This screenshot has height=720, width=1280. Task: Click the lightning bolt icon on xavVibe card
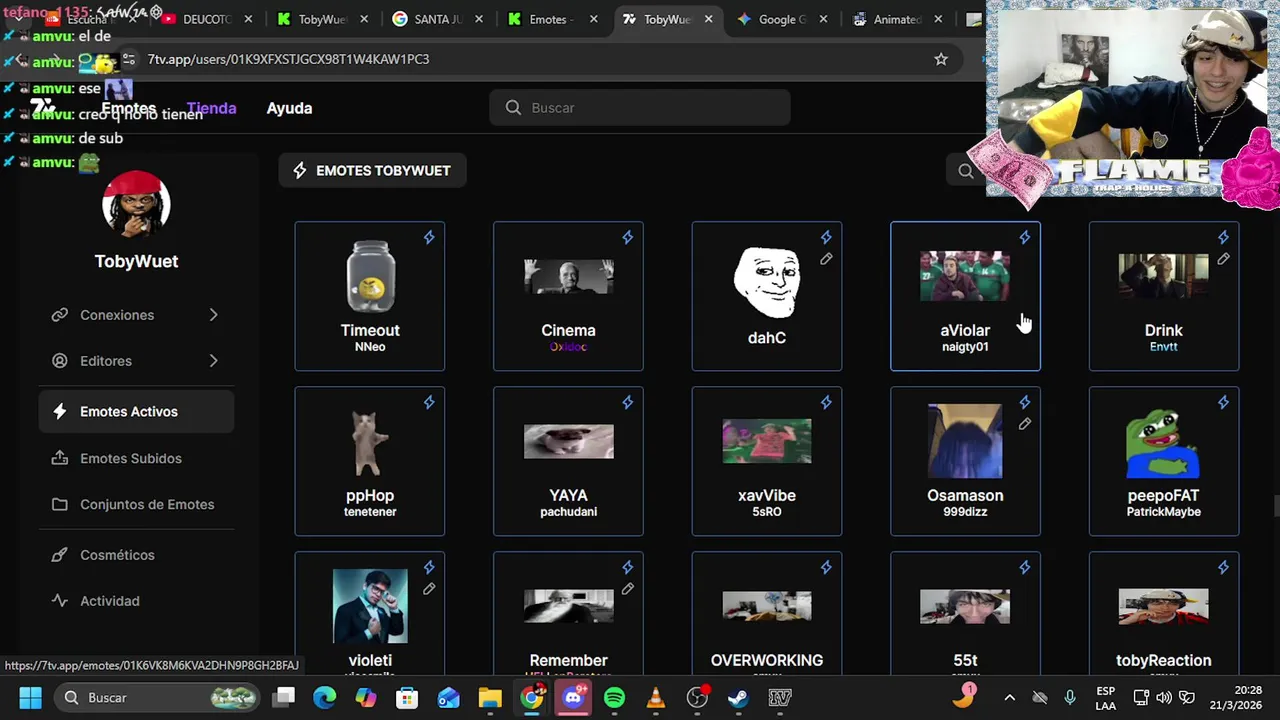(826, 403)
